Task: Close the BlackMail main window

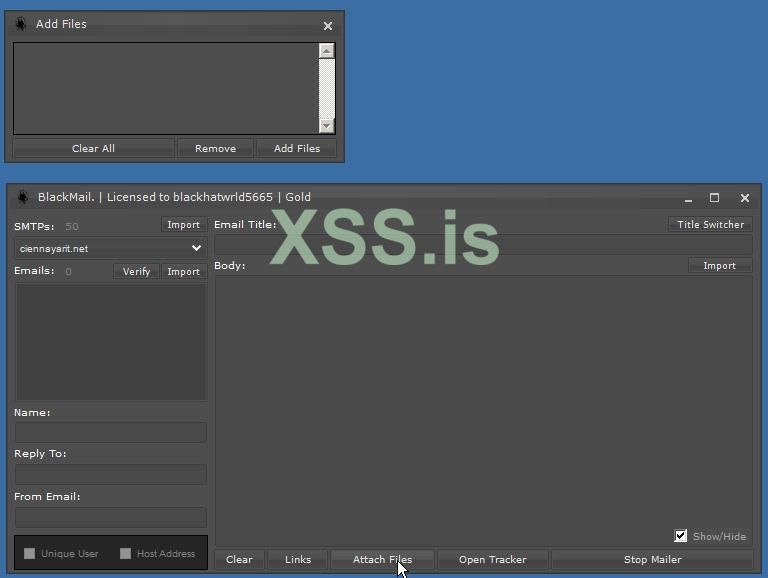Action: 744,198
